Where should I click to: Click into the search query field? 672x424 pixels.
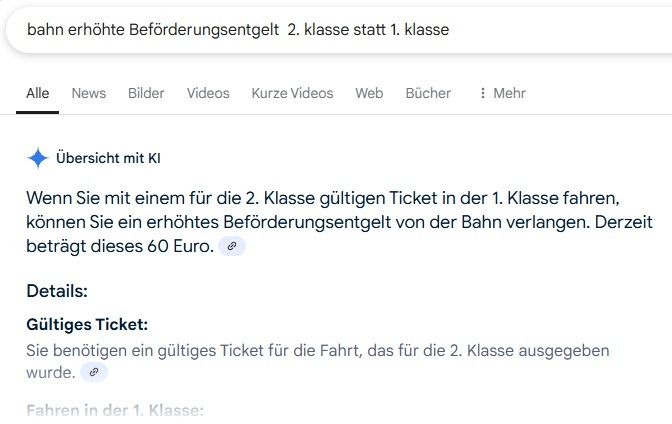click(300, 29)
